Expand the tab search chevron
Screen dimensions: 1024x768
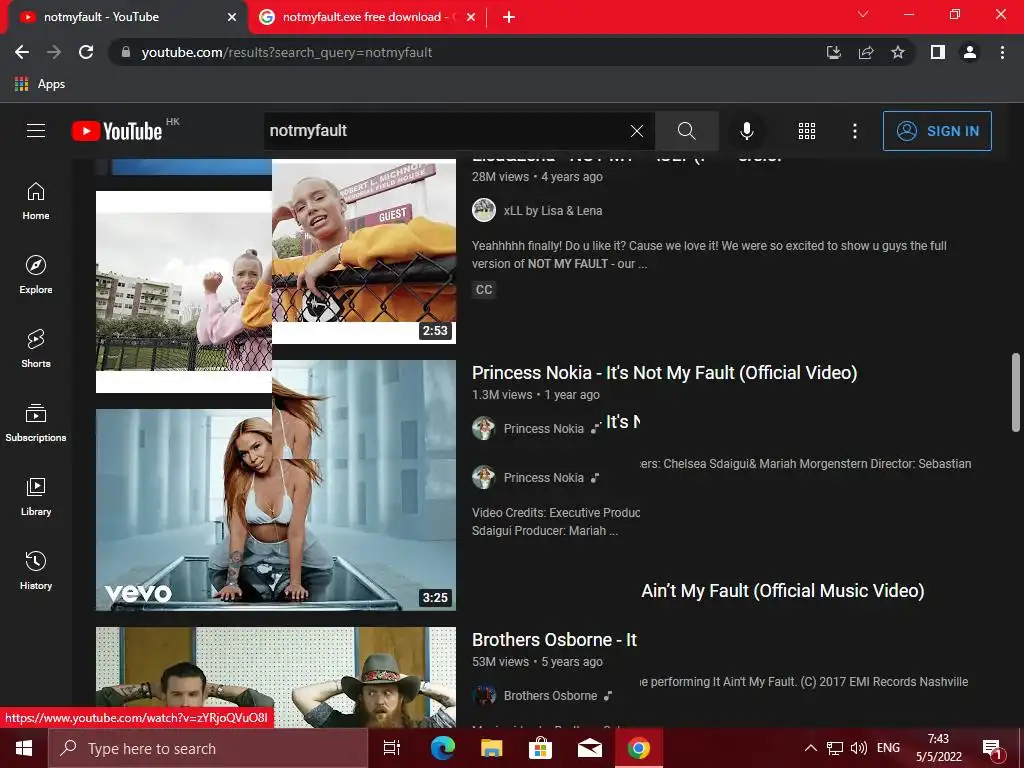point(863,14)
